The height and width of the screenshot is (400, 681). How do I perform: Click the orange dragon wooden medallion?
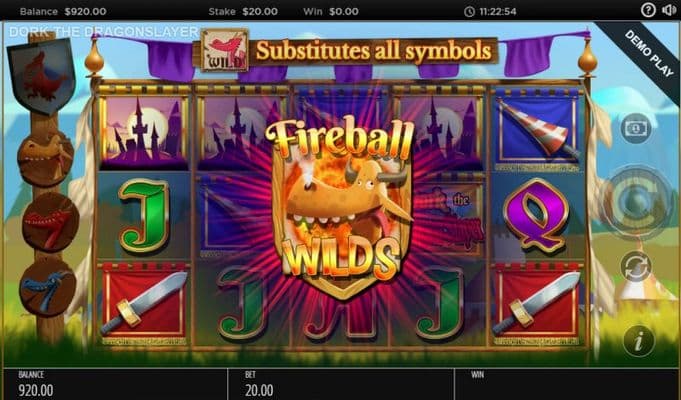pos(45,159)
